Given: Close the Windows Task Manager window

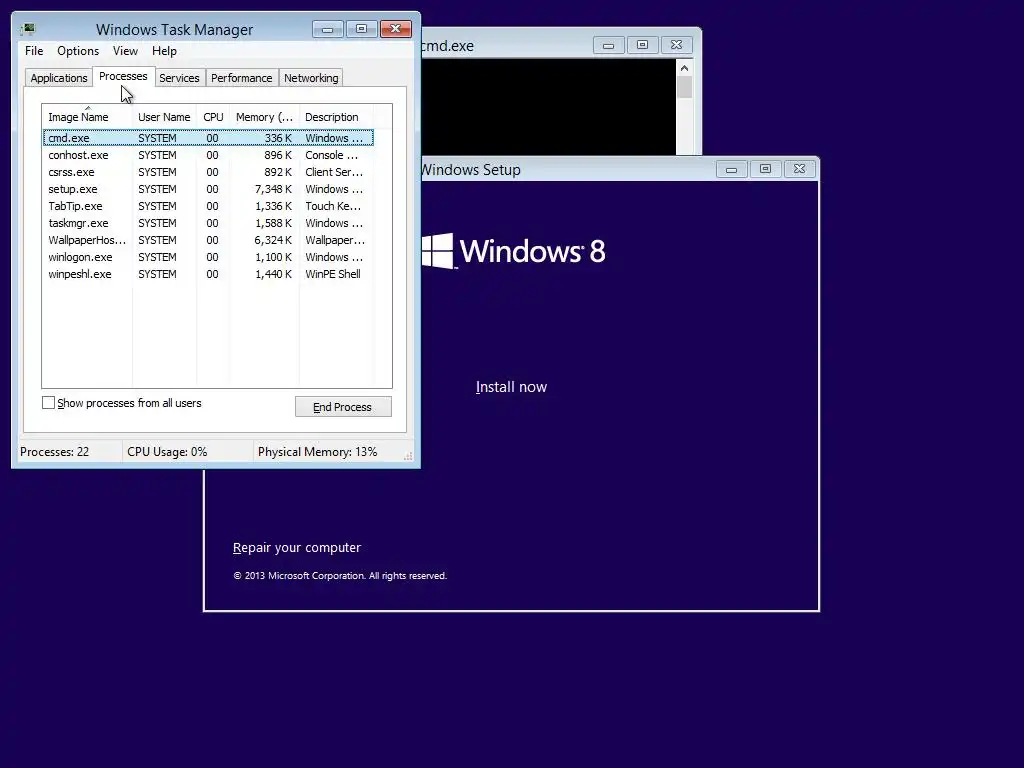Looking at the screenshot, I should coord(396,29).
